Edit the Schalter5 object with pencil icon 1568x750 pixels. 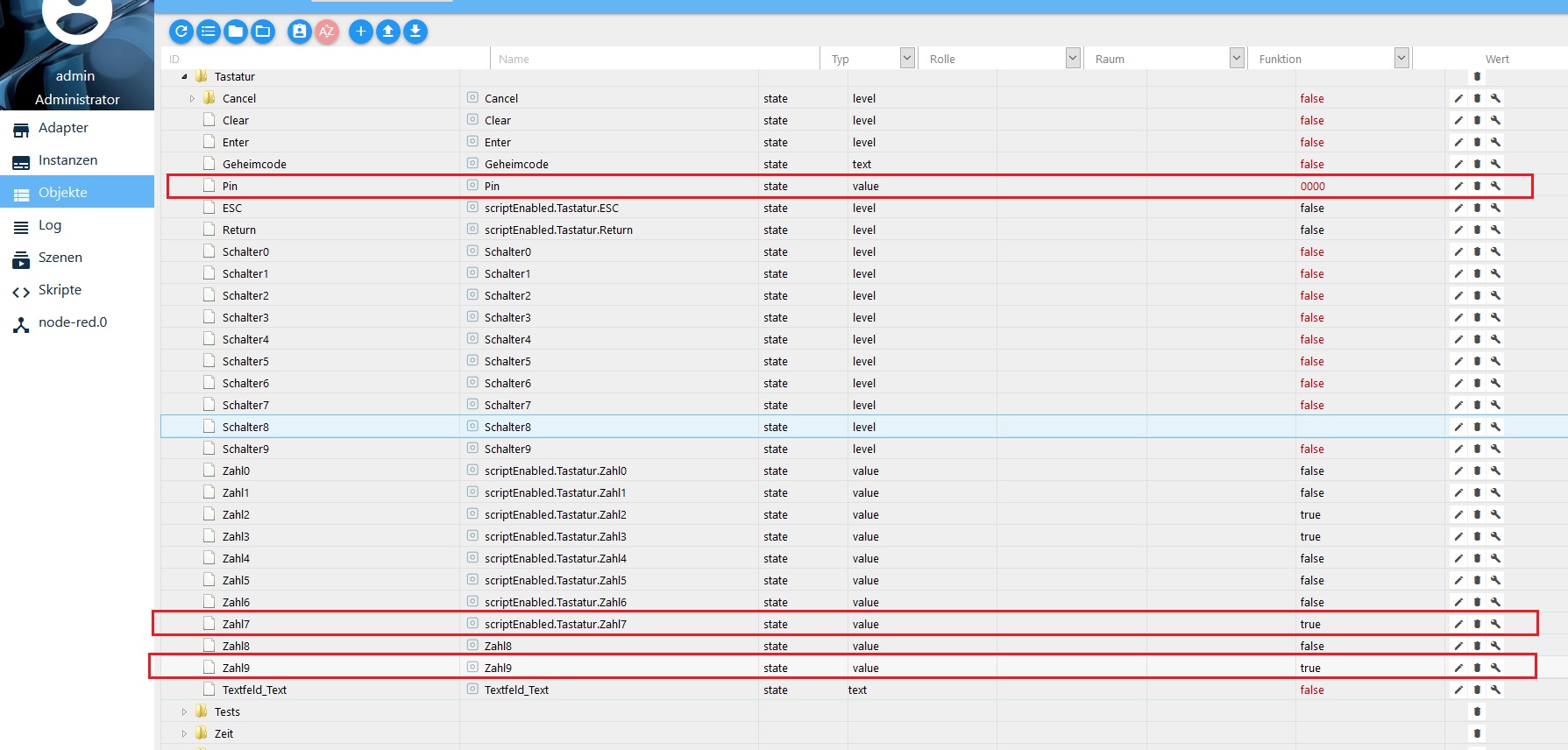click(1458, 361)
